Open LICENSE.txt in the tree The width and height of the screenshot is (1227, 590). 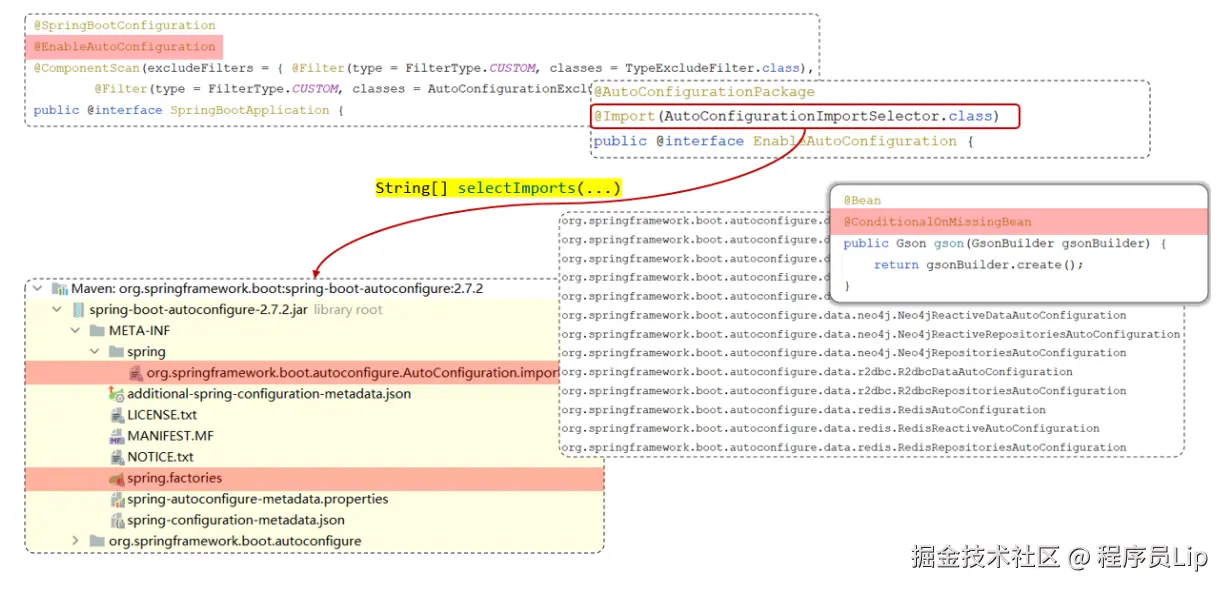point(162,415)
